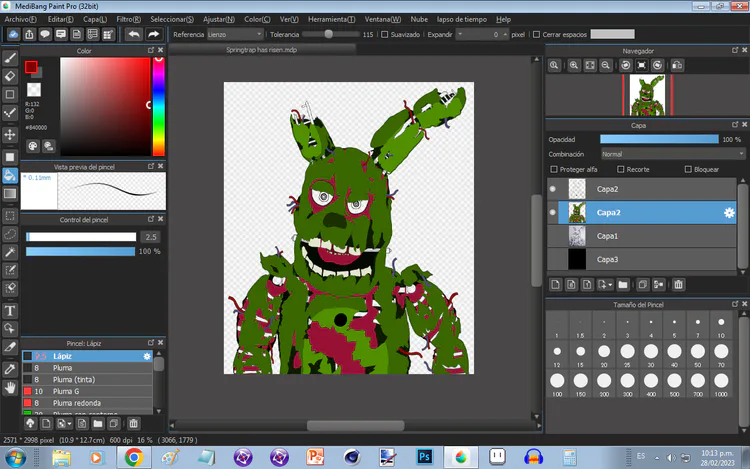Click the cloud save icon
The image size is (750, 469).
[13, 34]
